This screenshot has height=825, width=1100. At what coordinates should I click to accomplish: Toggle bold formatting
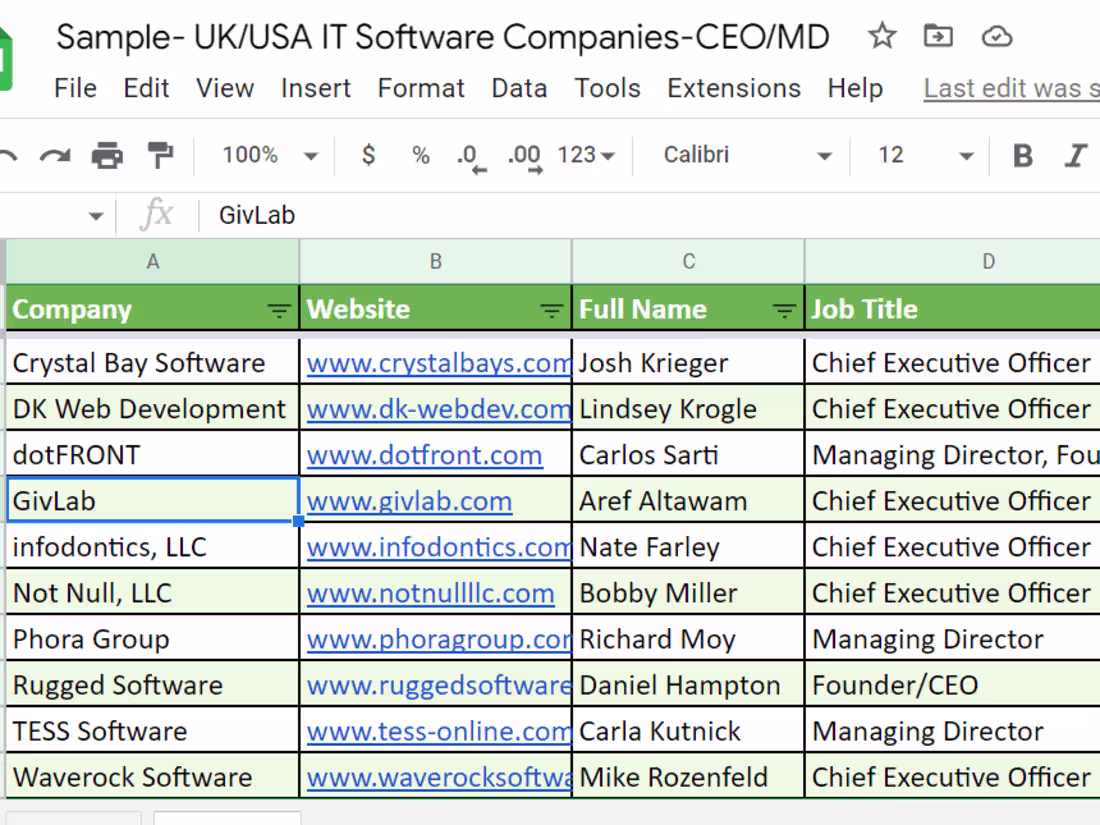pyautogui.click(x=1022, y=155)
